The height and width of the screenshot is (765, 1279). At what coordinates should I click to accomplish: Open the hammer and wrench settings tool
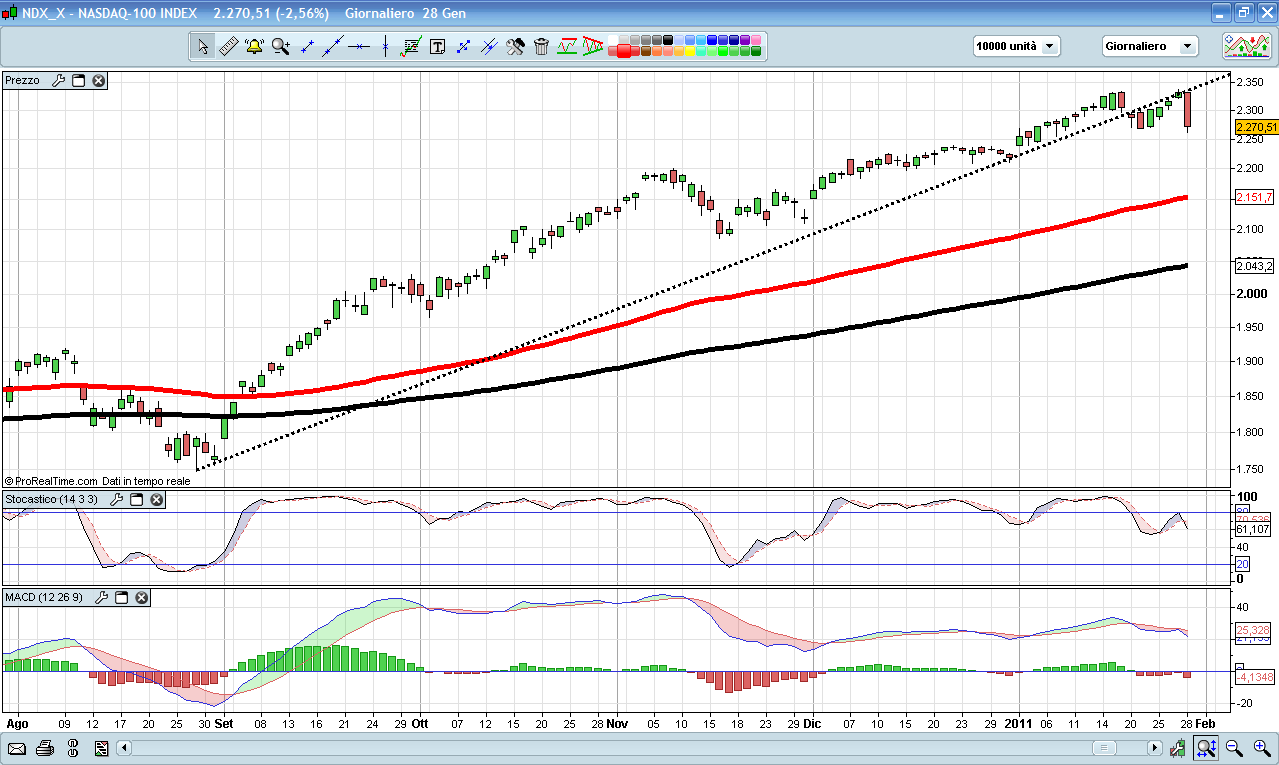click(515, 46)
